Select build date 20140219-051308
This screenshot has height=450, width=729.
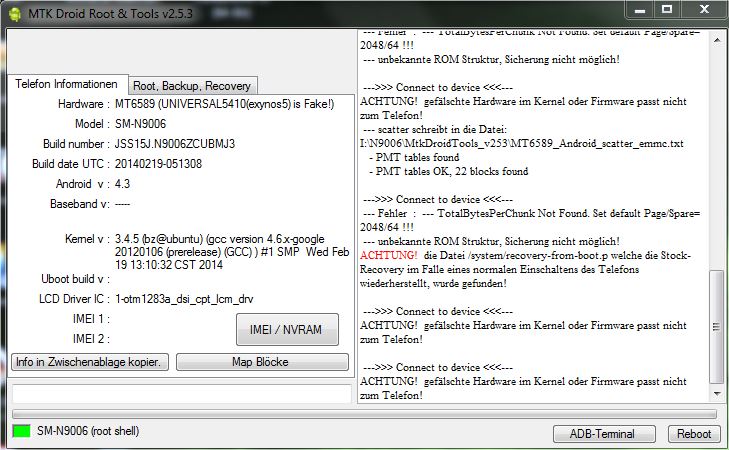pos(159,164)
